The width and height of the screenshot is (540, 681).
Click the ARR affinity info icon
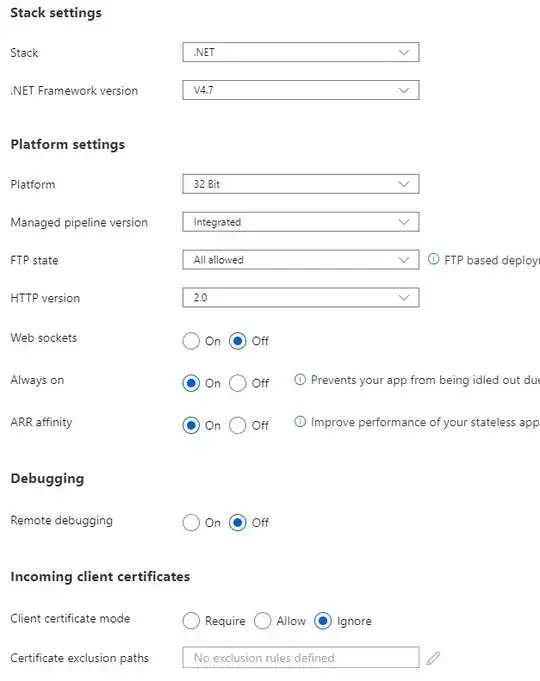(x=300, y=422)
